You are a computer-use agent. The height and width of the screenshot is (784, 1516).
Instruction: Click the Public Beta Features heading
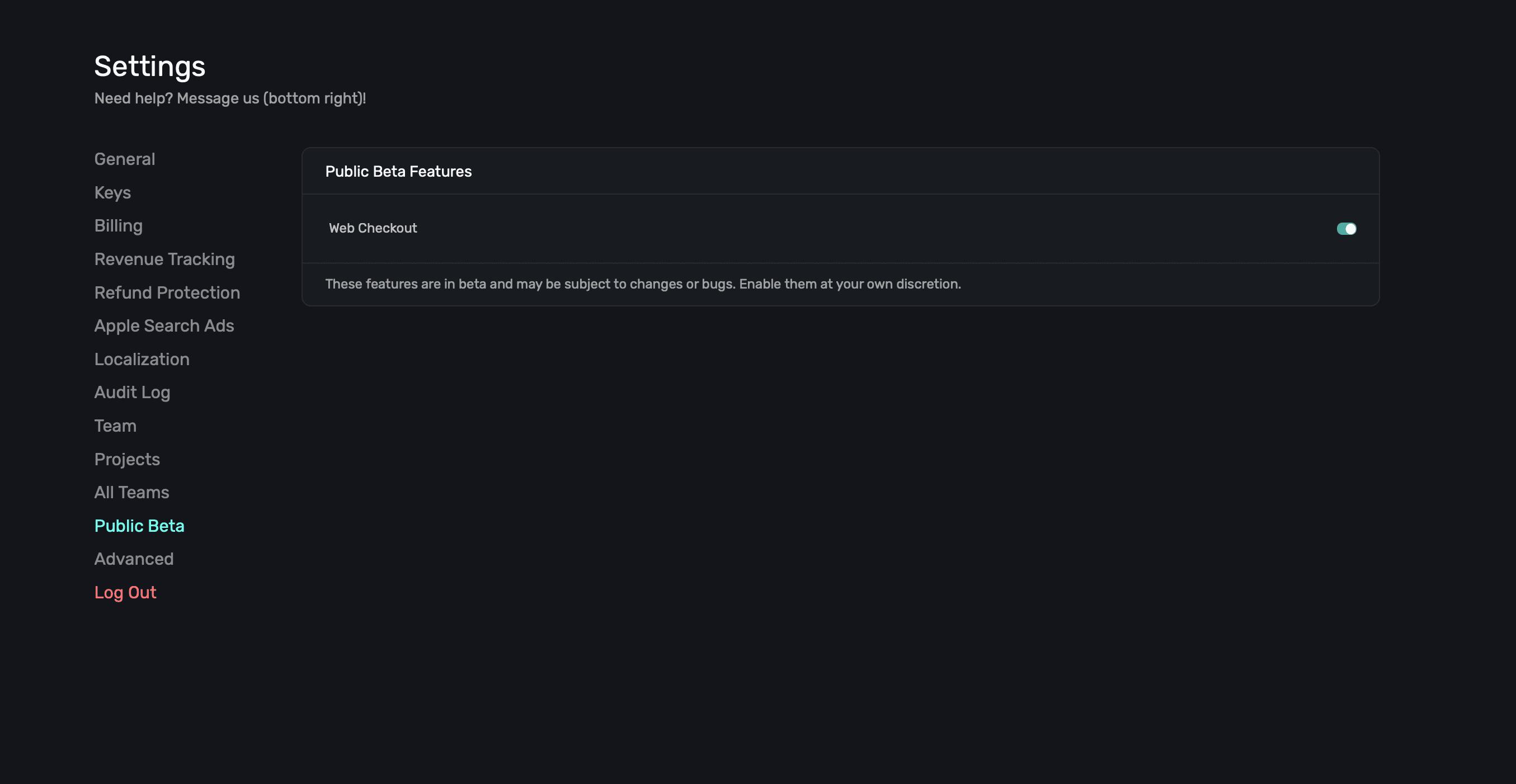point(398,172)
